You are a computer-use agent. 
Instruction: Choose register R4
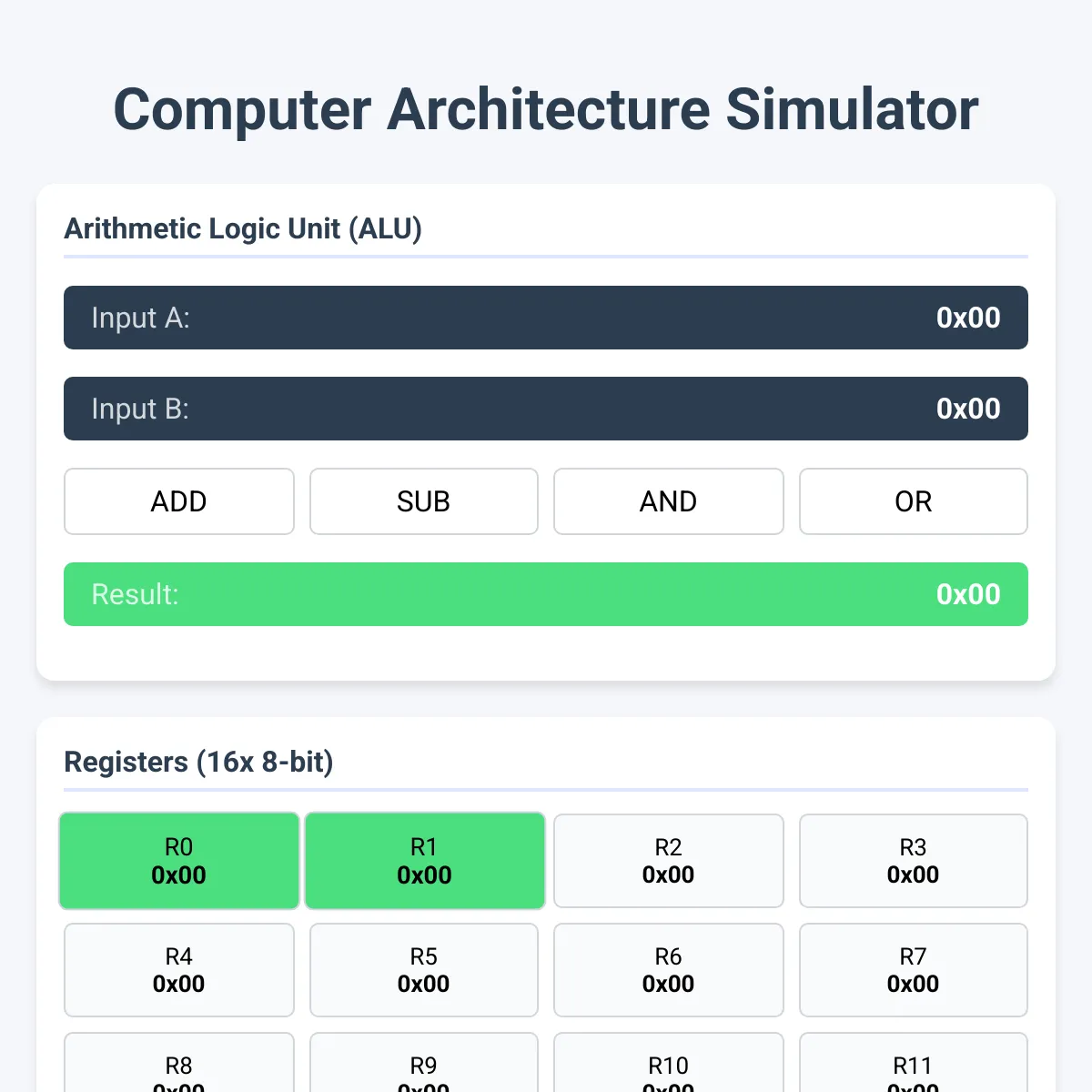[x=179, y=970]
